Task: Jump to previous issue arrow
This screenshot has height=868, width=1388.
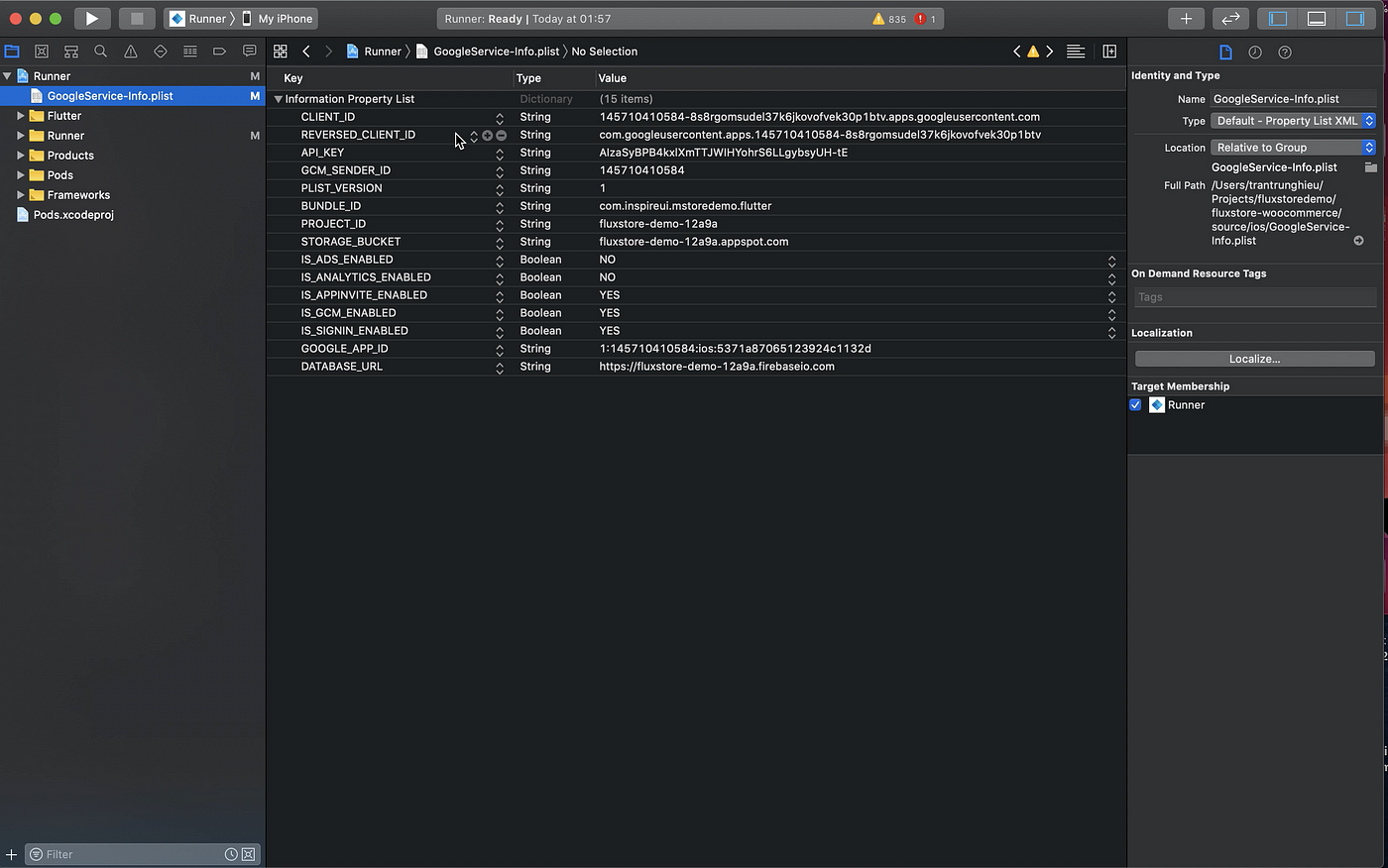Action: coord(1016,51)
